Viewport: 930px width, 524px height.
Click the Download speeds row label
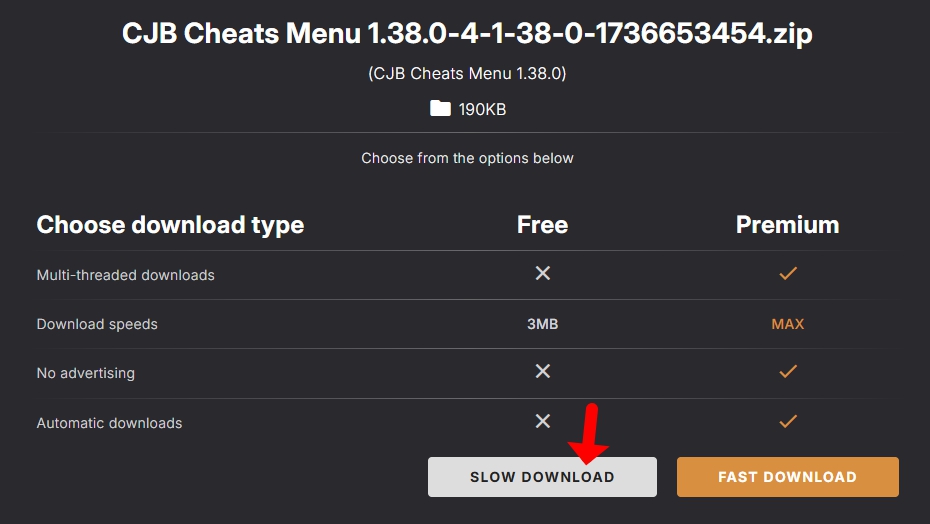97,324
